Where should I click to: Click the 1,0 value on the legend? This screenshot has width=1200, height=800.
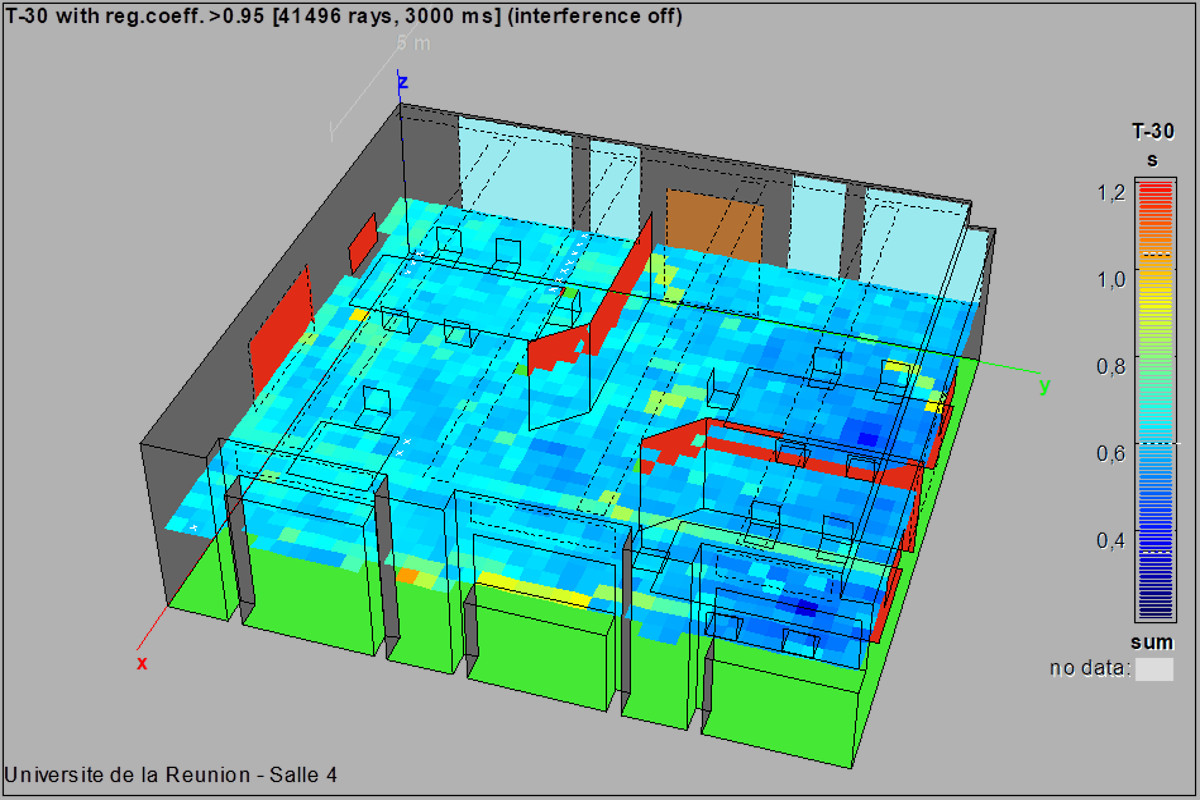click(1112, 279)
